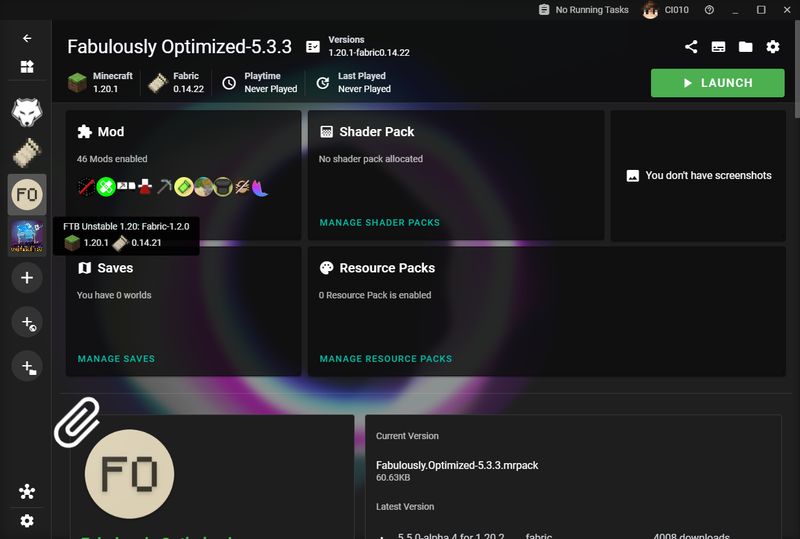Click the vertical scrollbar on right edge
Viewport: 800px width, 539px height.
[796, 69]
